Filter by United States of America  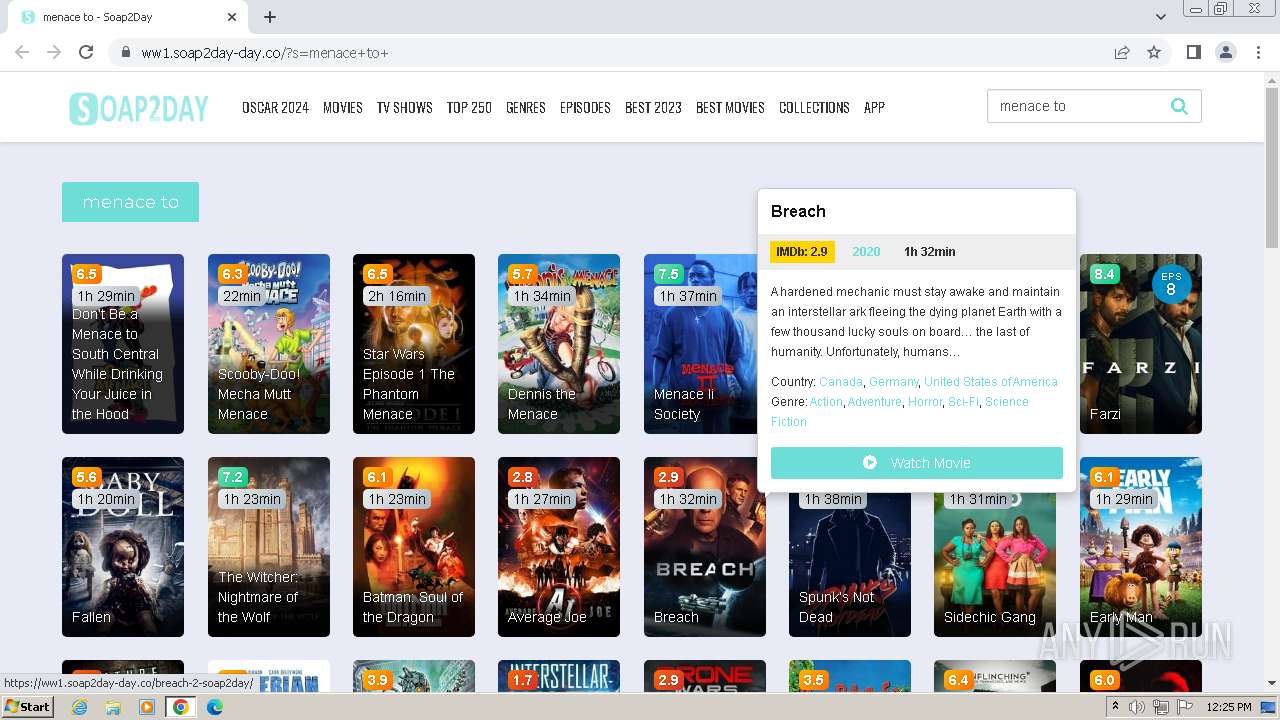990,381
